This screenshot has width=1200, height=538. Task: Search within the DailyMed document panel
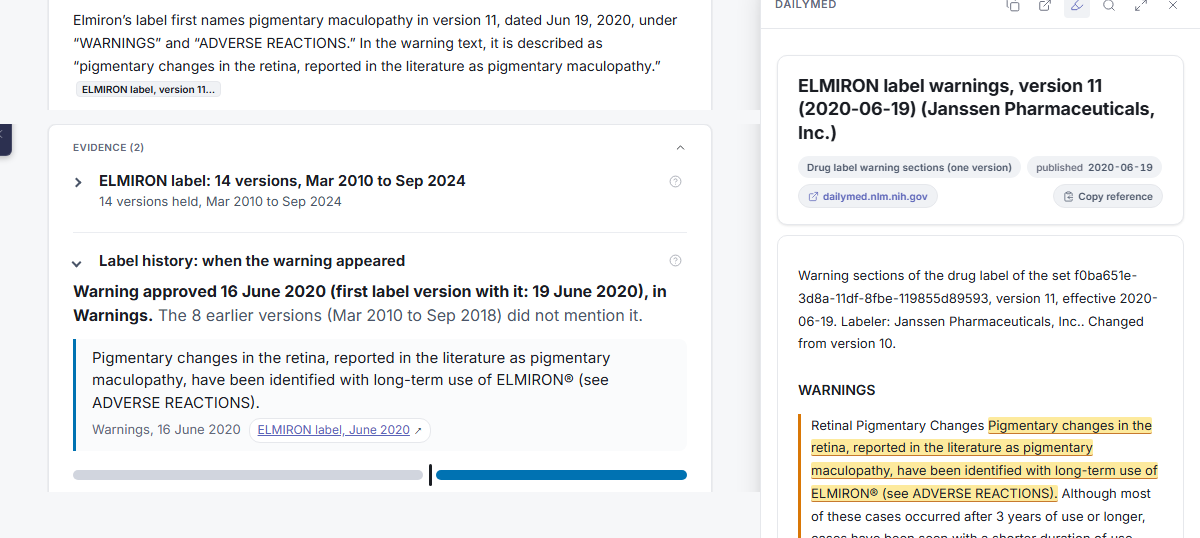1109,6
